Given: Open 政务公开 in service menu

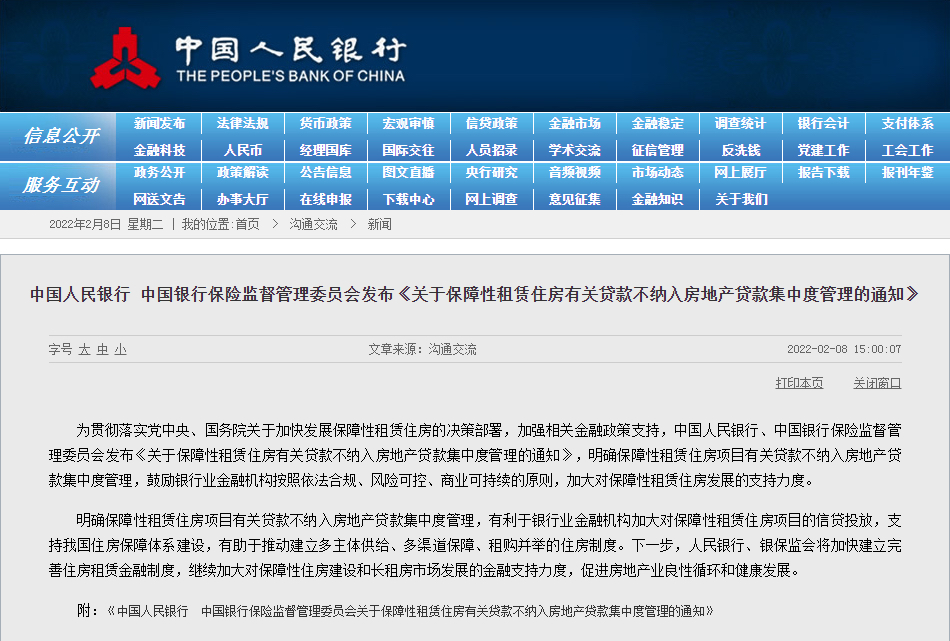Looking at the screenshot, I should pos(159,173).
